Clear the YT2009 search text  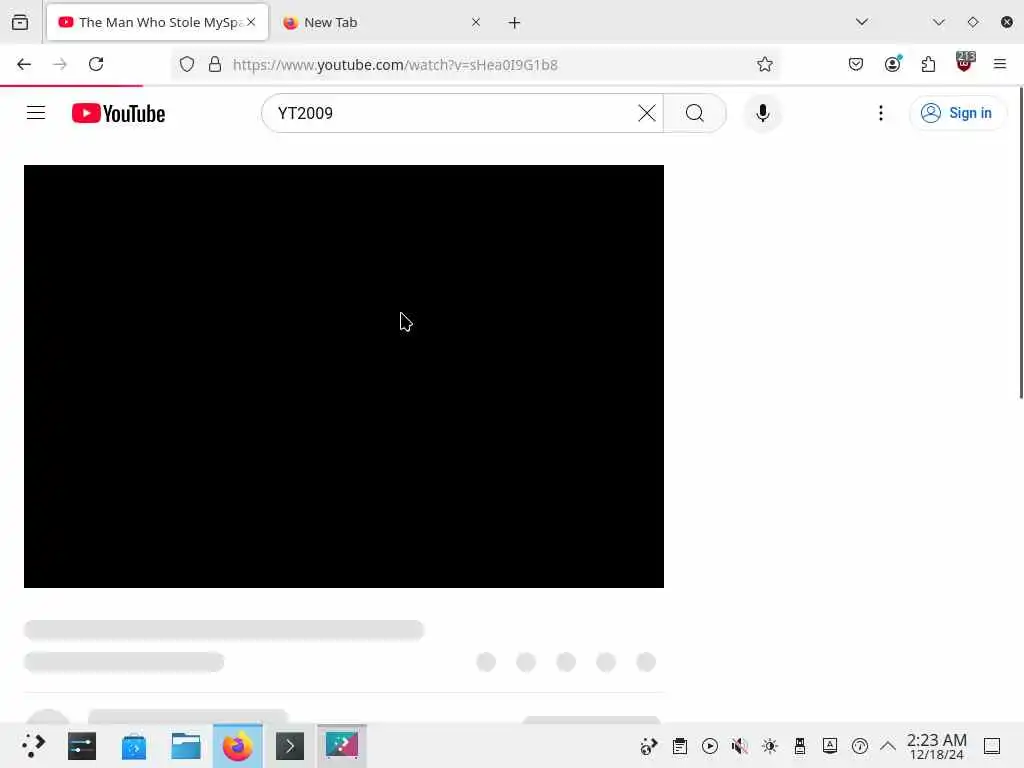[x=647, y=113]
